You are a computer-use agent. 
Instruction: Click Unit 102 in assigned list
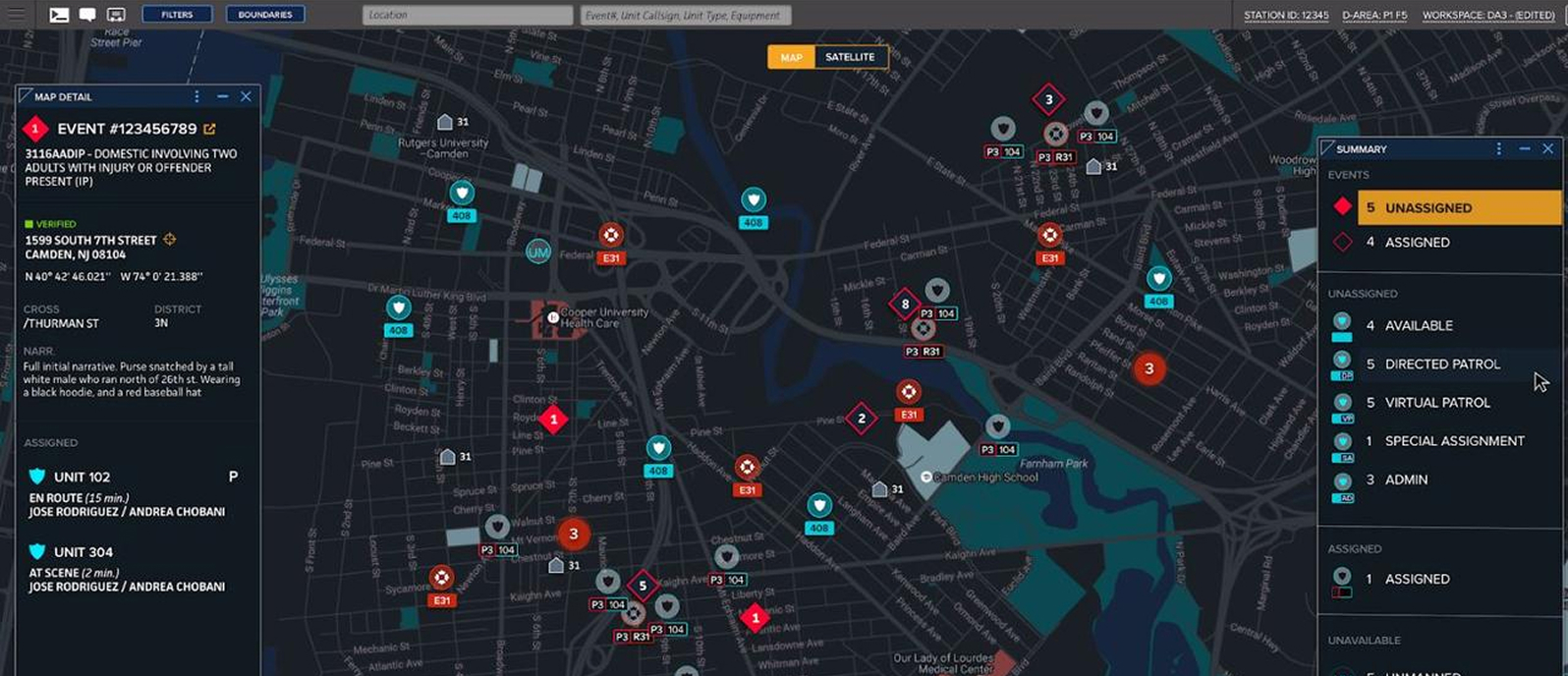click(82, 477)
